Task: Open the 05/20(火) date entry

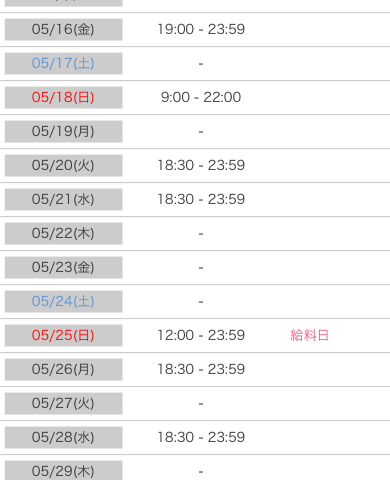Action: click(63, 165)
